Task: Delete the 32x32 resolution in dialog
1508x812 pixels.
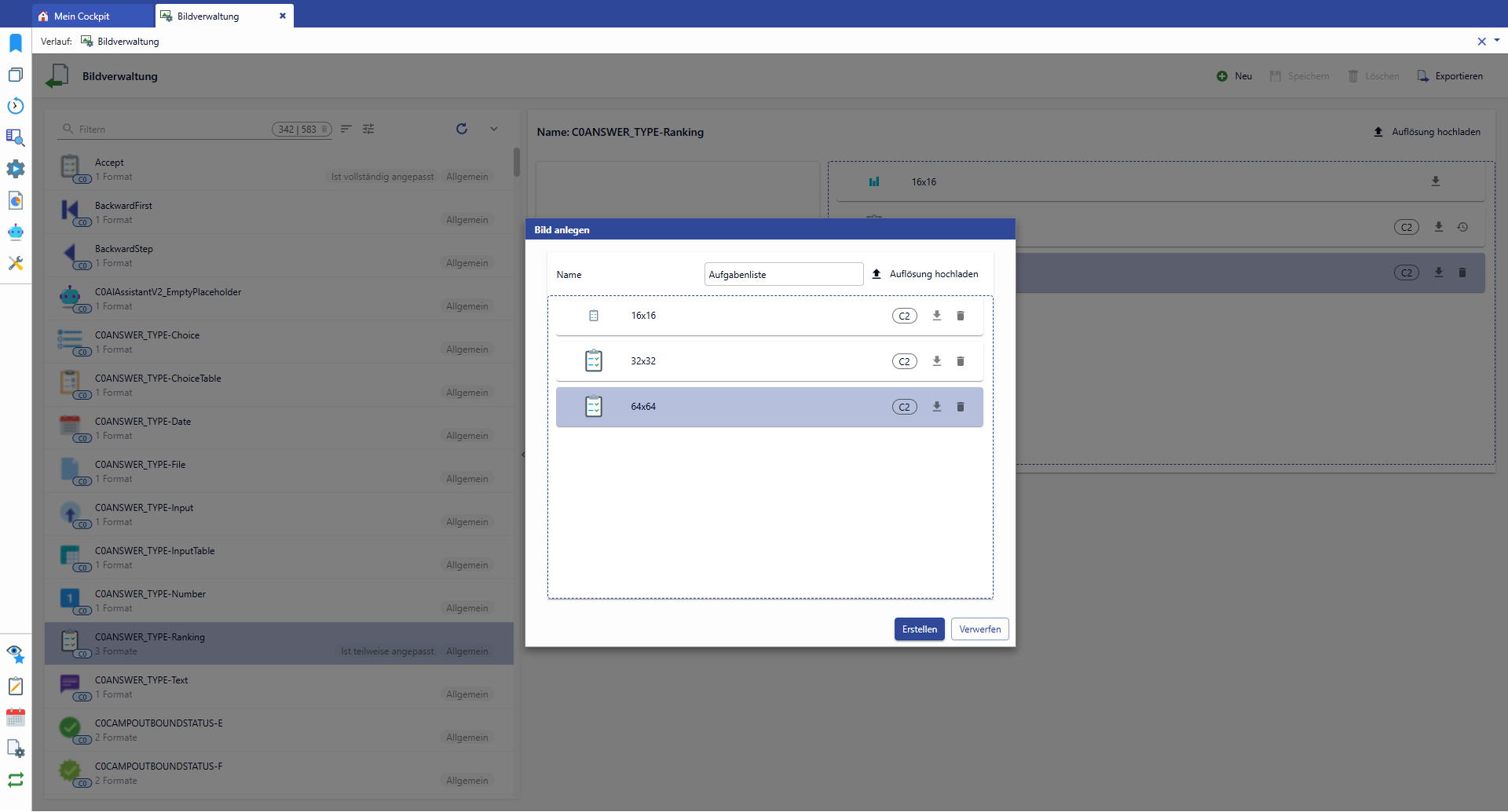Action: [x=960, y=361]
